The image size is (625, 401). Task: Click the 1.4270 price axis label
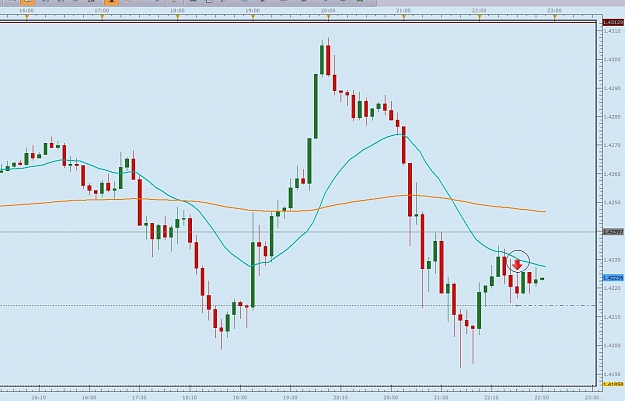point(612,145)
